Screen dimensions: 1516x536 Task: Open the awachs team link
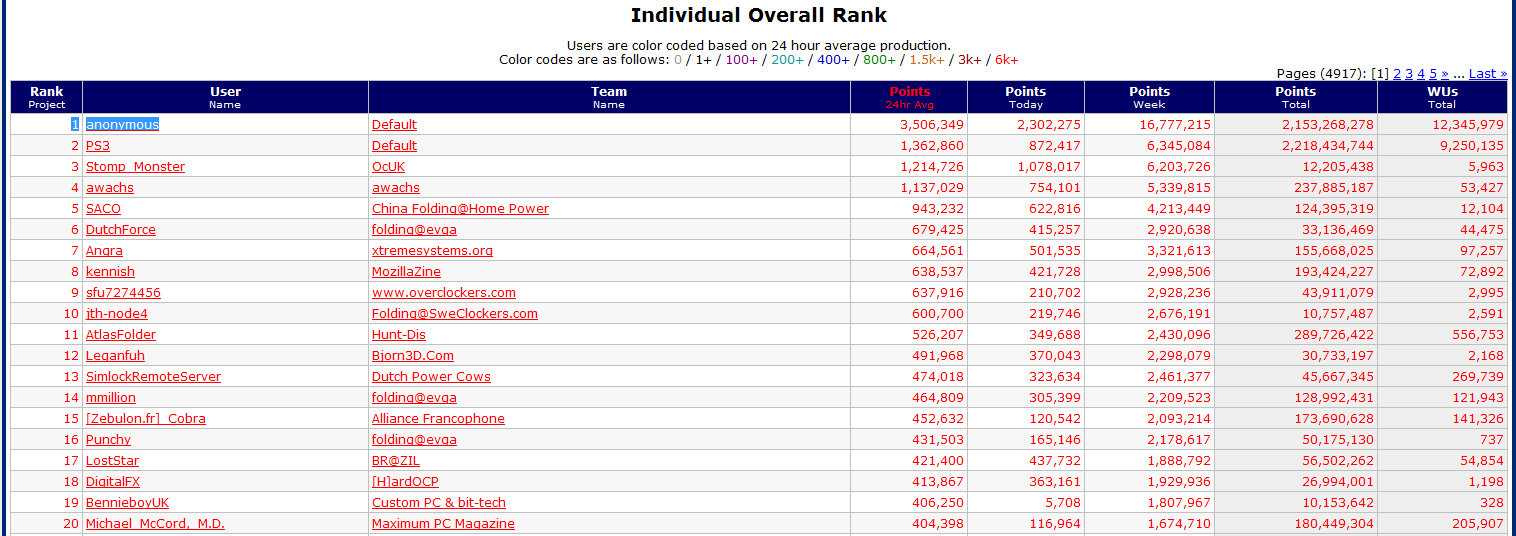point(396,188)
